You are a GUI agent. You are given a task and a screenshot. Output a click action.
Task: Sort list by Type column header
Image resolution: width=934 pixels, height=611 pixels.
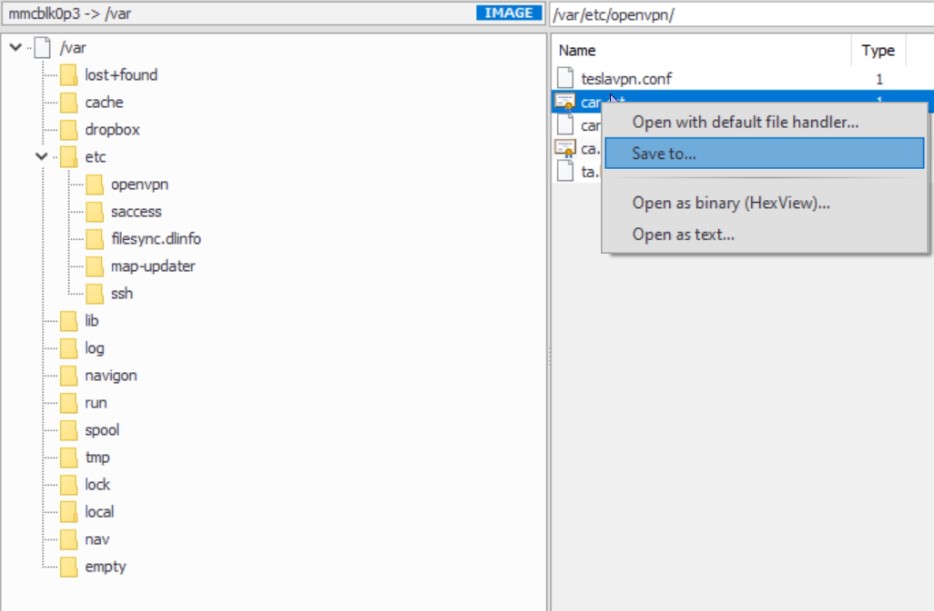(877, 50)
